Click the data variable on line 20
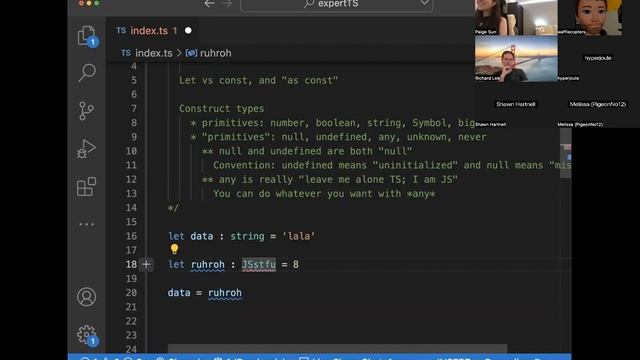This screenshot has height=360, width=640. point(179,293)
